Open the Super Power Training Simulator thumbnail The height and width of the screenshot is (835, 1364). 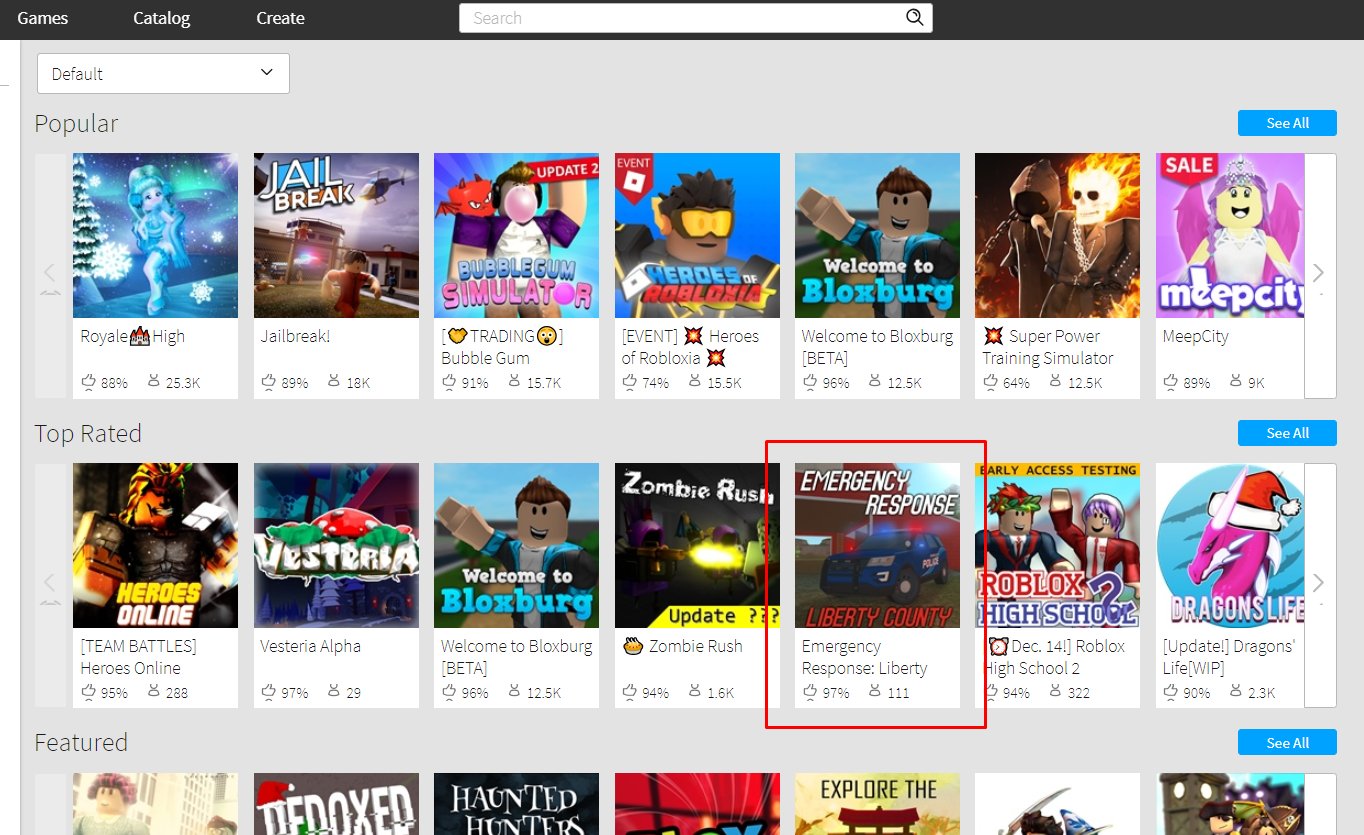tap(1058, 235)
